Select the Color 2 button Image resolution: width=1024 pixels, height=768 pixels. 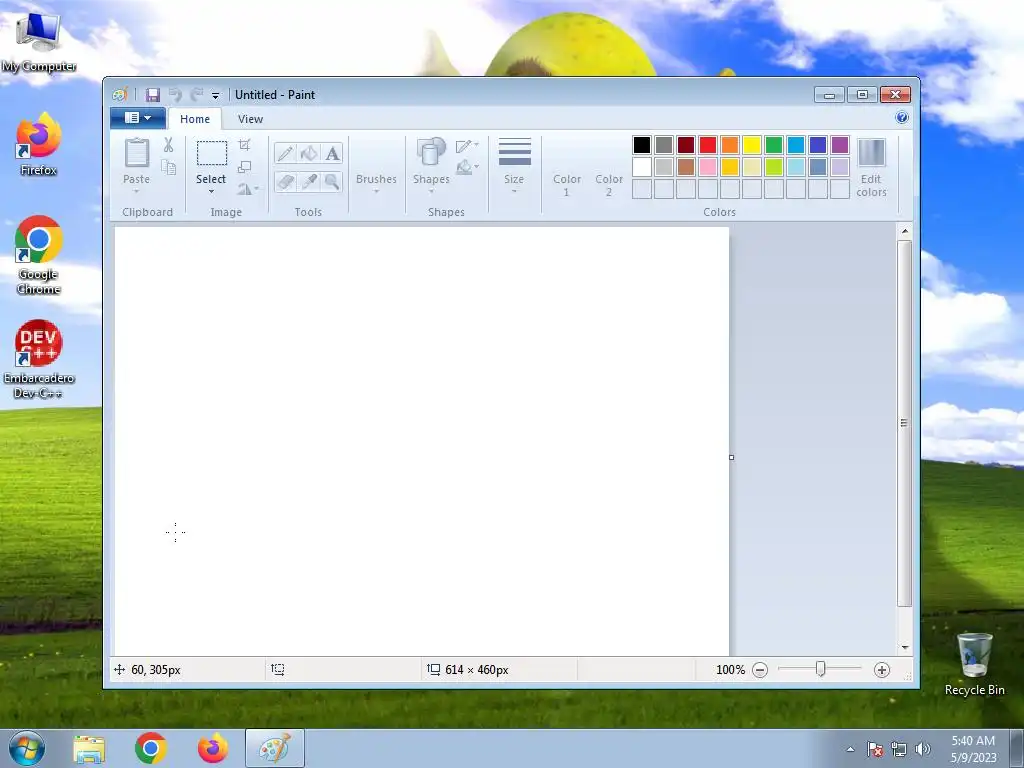pyautogui.click(x=609, y=168)
